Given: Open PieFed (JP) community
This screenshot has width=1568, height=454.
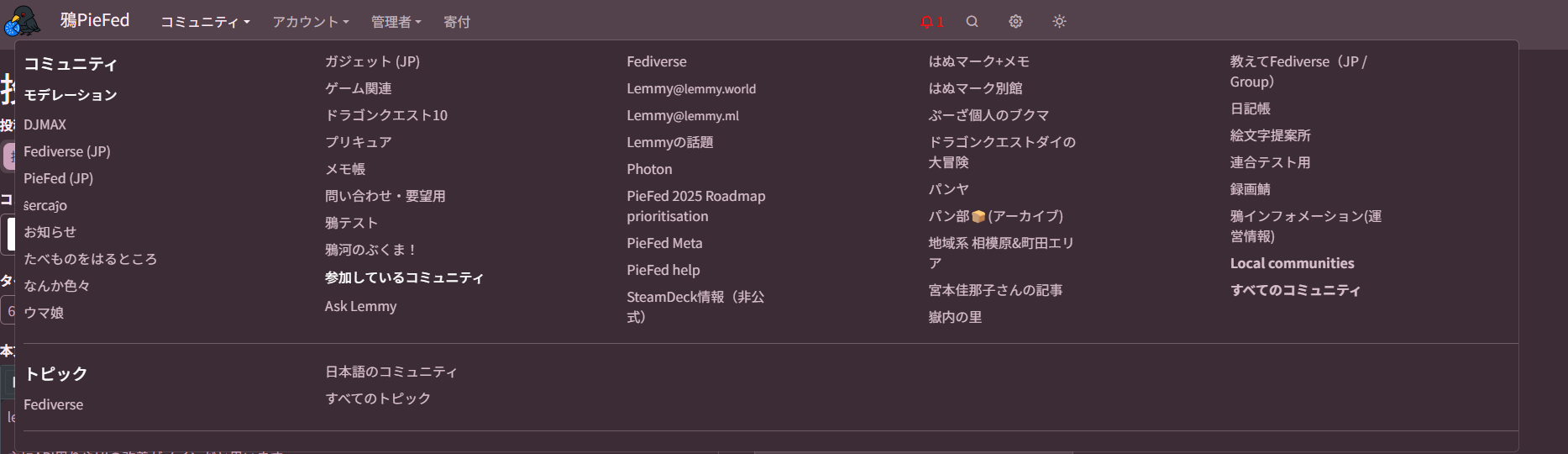Looking at the screenshot, I should 58,178.
